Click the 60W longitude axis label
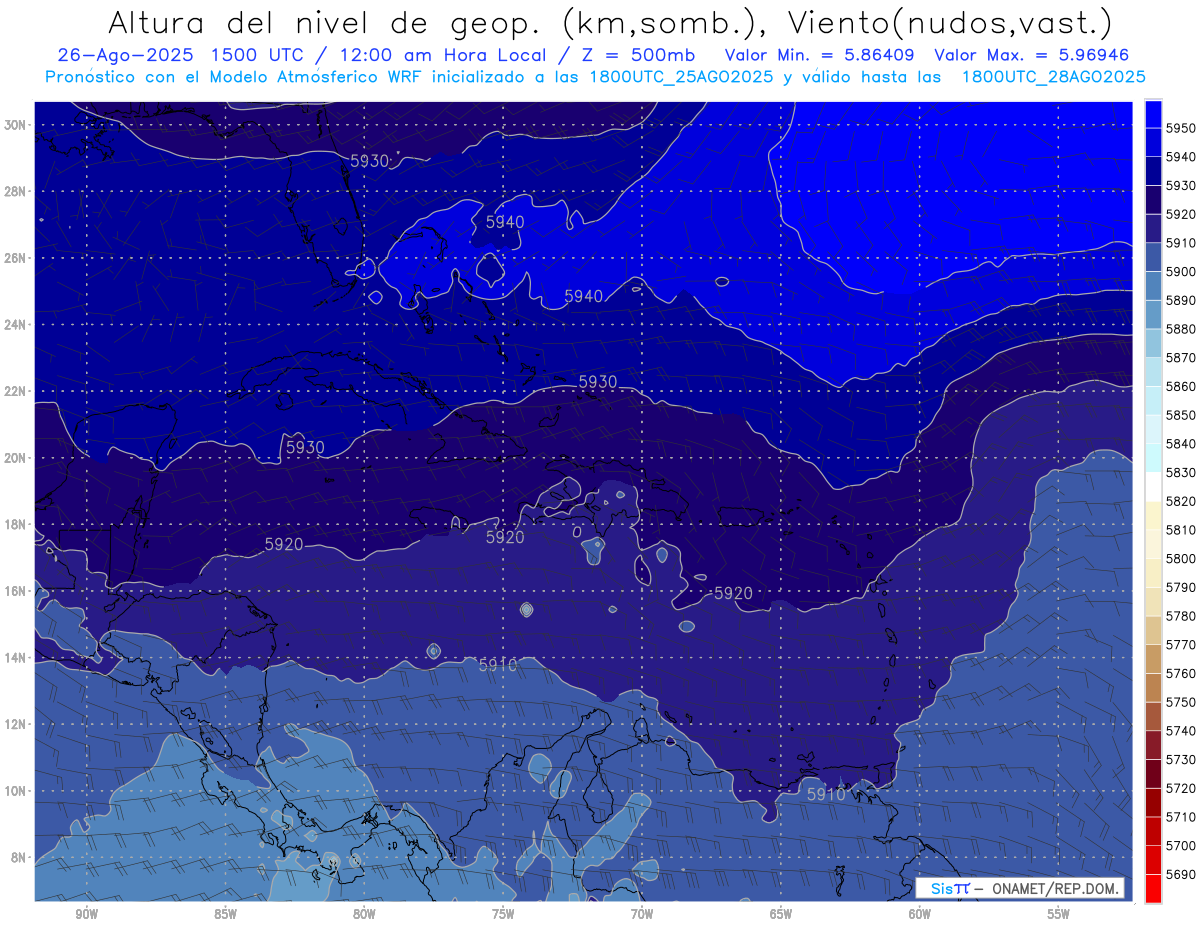The height and width of the screenshot is (927, 1200). point(920,914)
